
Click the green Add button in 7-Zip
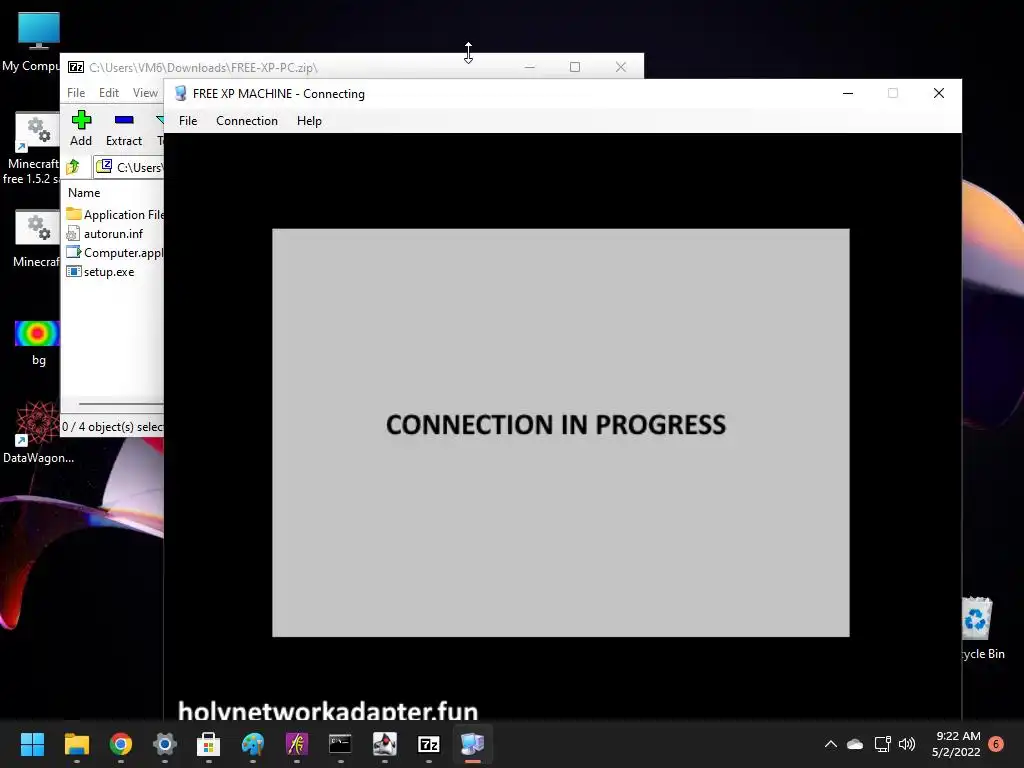pos(81,129)
